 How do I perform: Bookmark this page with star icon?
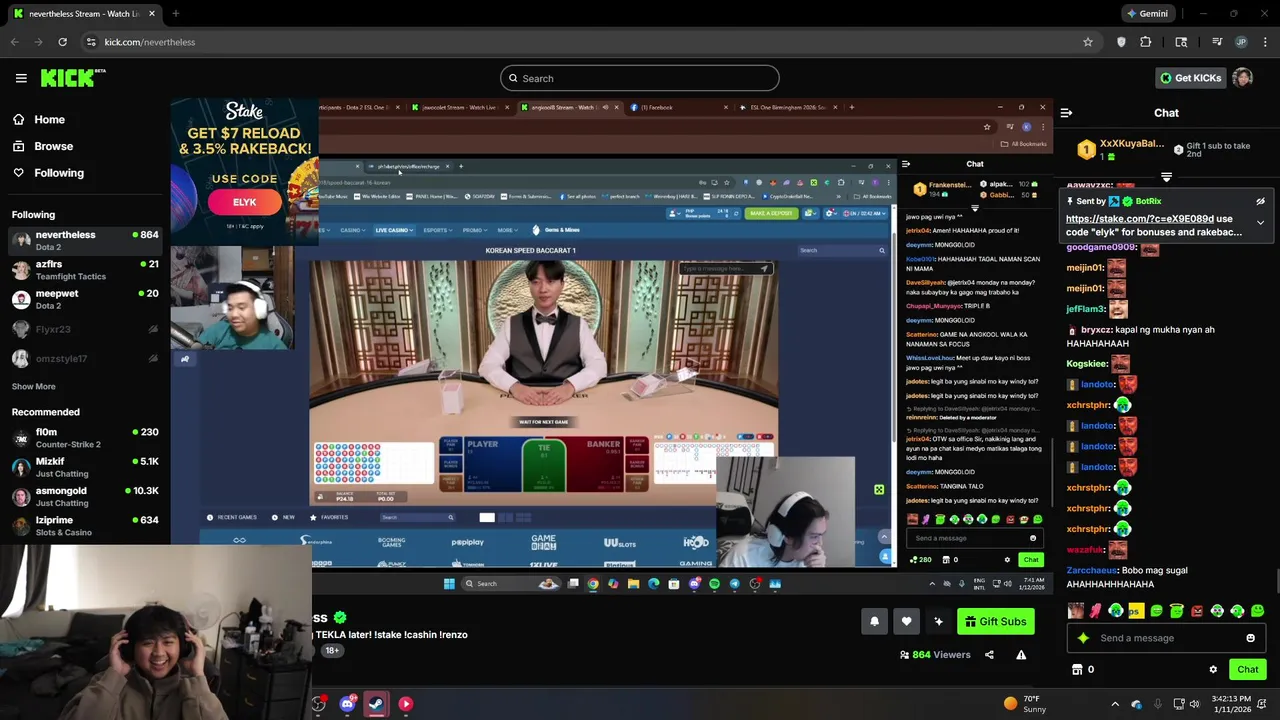[1087, 42]
